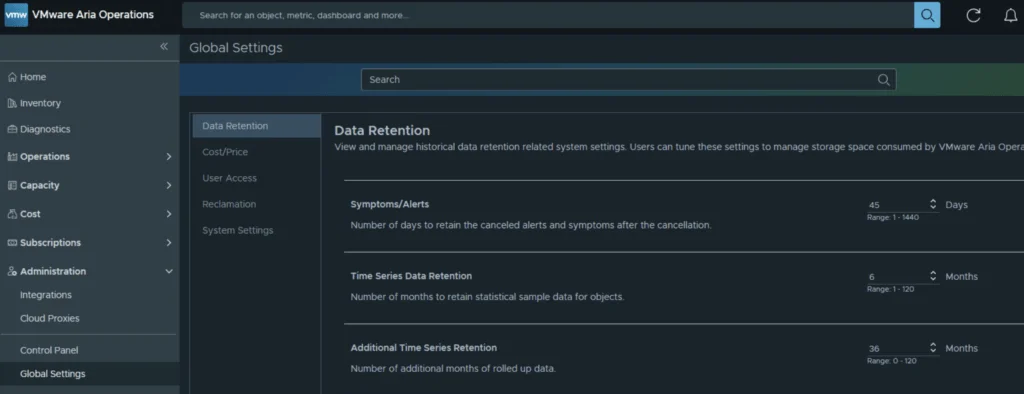Click the 'Range: 0 - 120' hint
Image resolution: width=1024 pixels, height=394 pixels.
pos(891,361)
